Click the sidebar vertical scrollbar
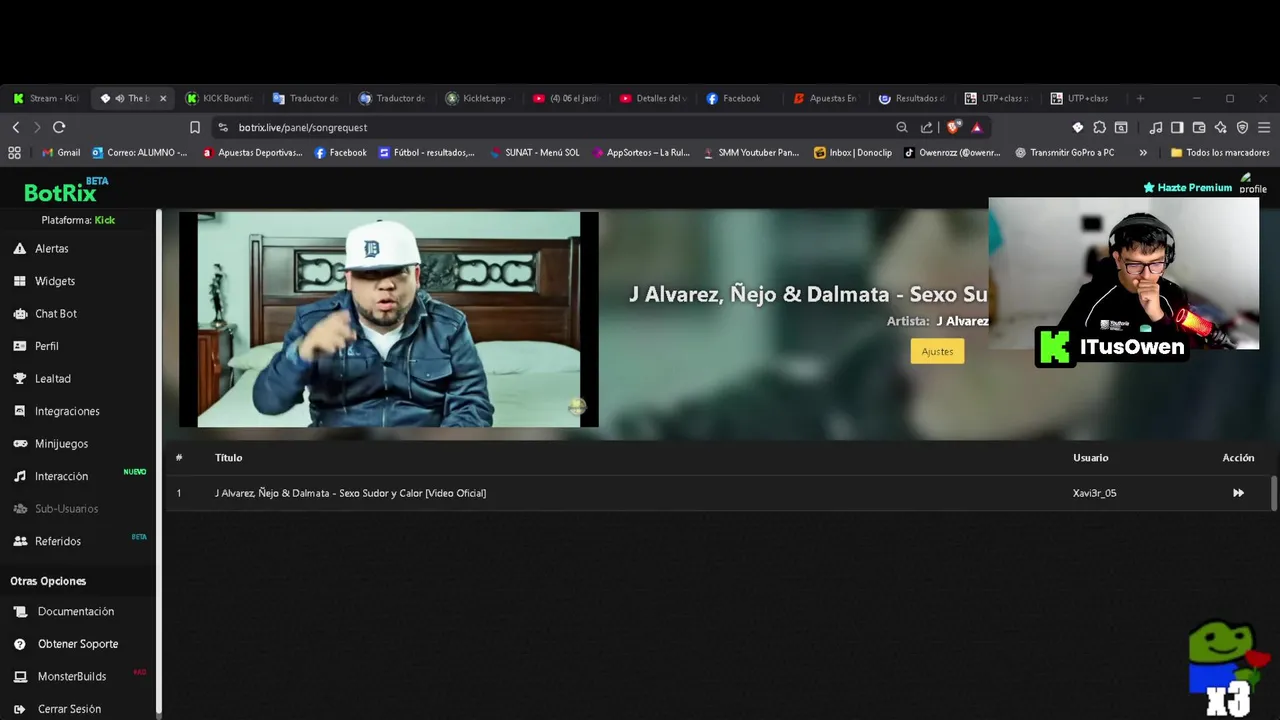This screenshot has width=1280, height=720. point(158,460)
